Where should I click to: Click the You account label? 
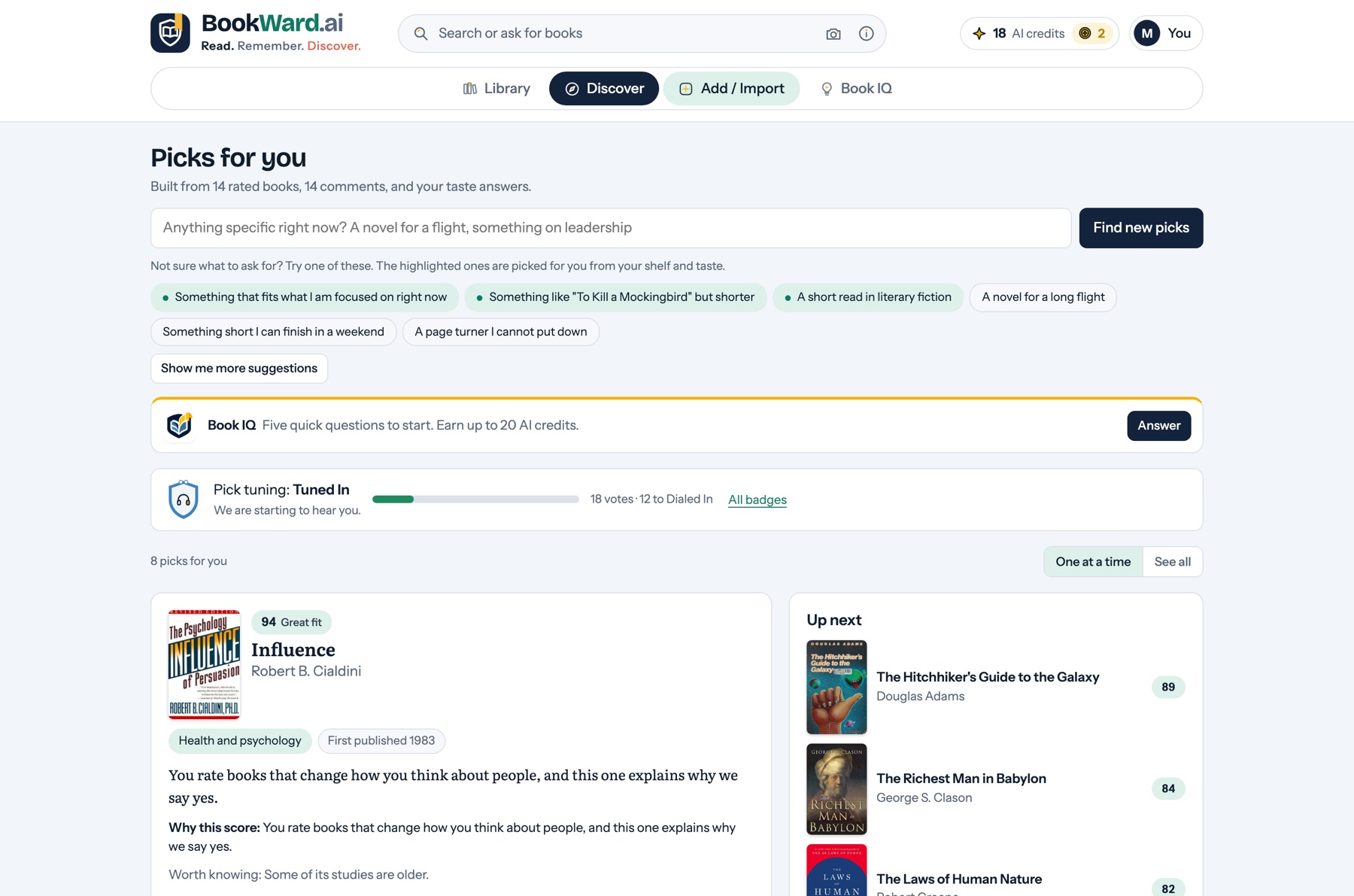(x=1179, y=33)
